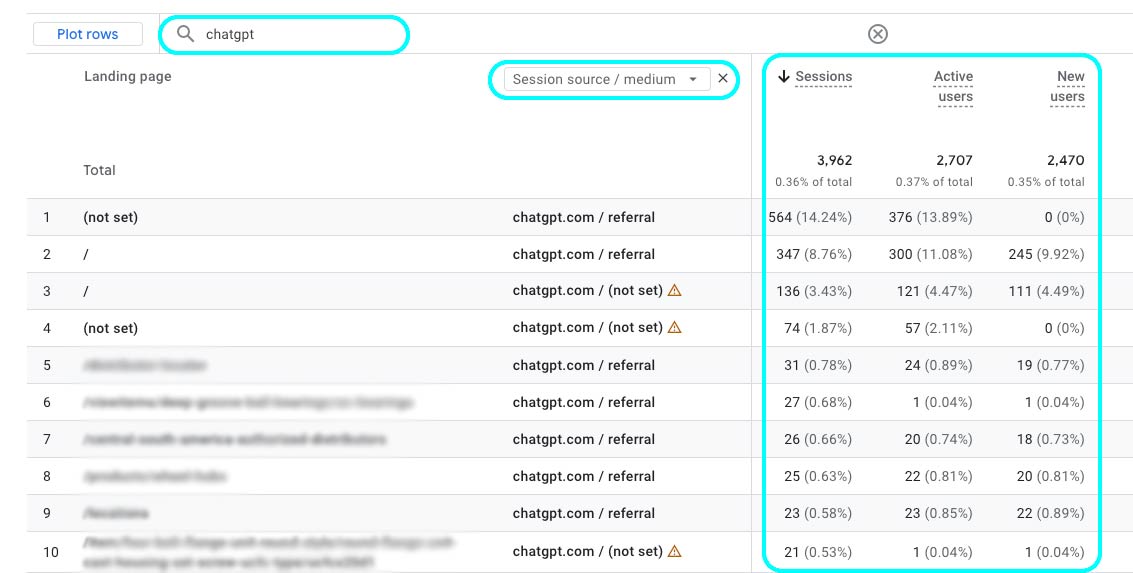Select the (not set) landing page in row 1
1133x573 pixels.
coord(110,217)
